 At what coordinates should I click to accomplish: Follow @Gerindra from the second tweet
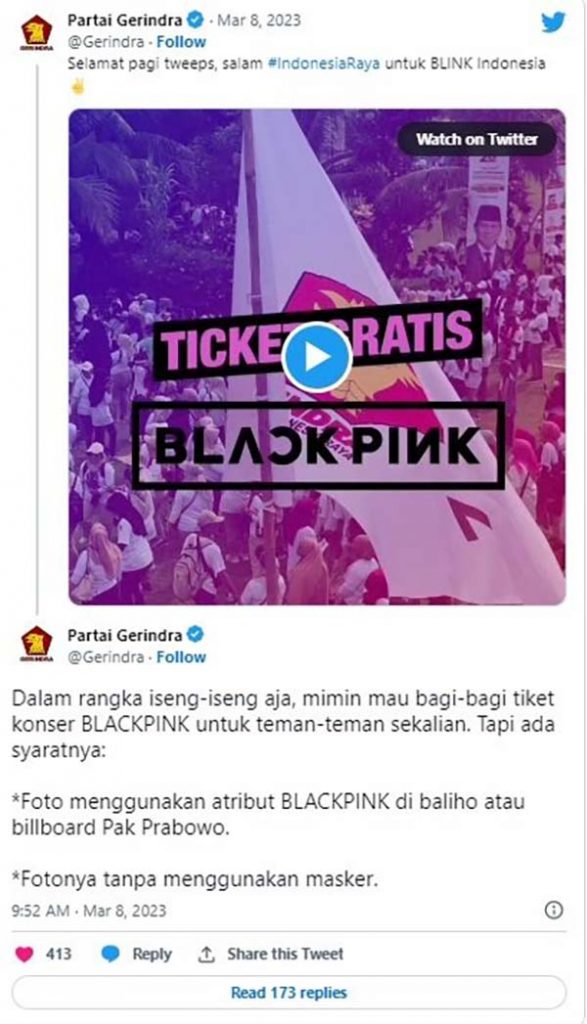tap(181, 657)
